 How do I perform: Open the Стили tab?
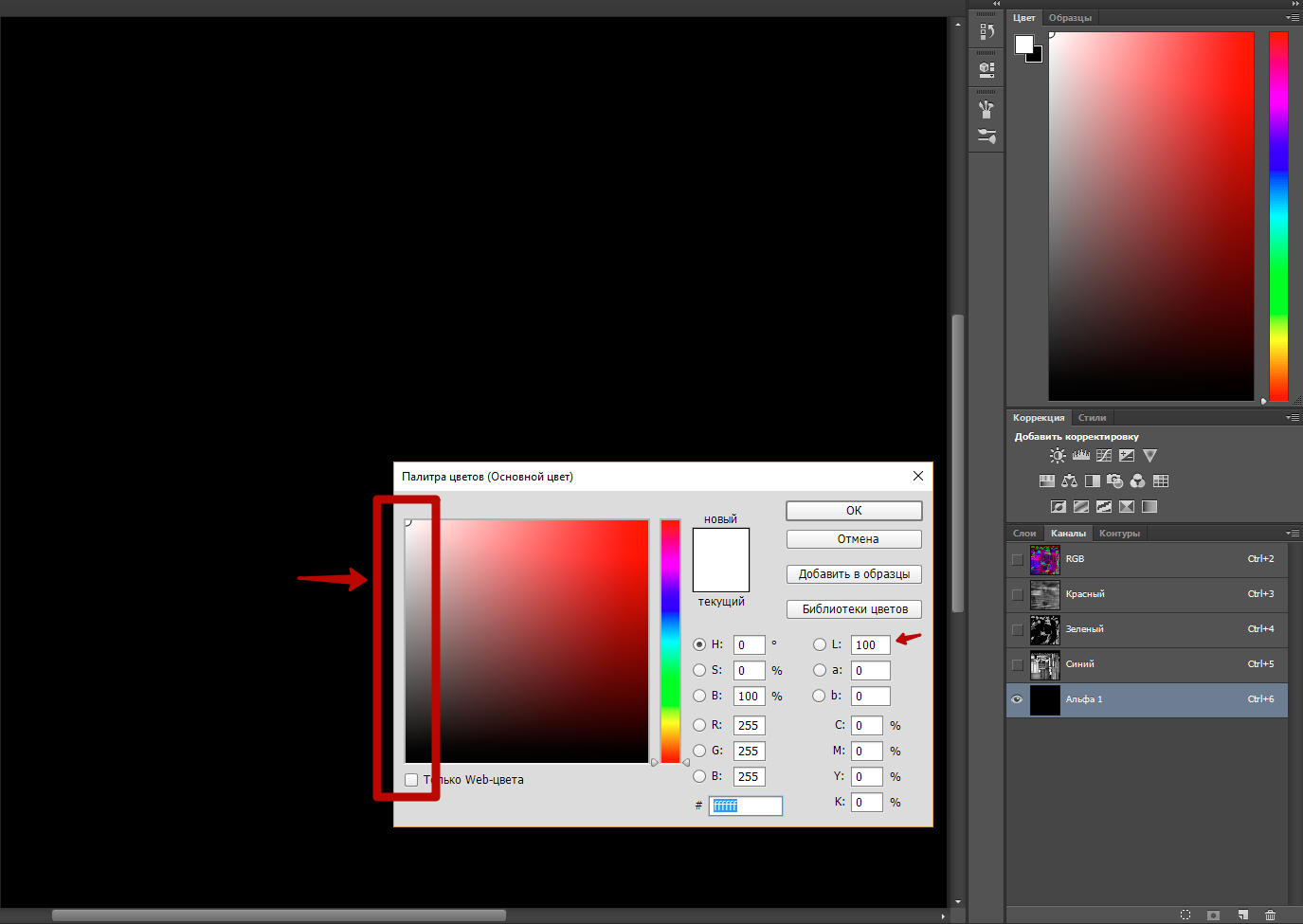point(1092,417)
